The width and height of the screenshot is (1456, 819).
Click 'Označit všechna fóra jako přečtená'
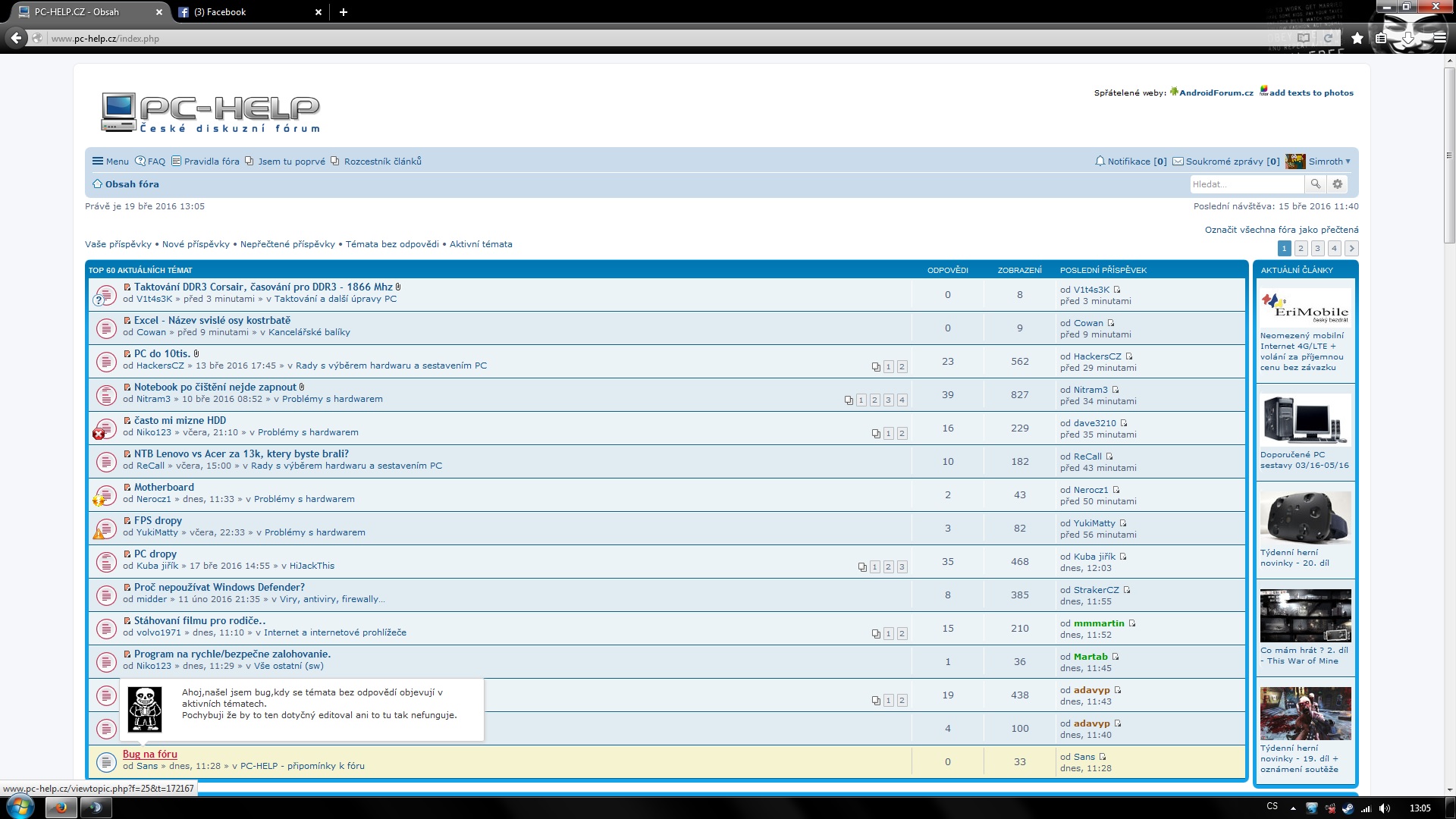1282,229
